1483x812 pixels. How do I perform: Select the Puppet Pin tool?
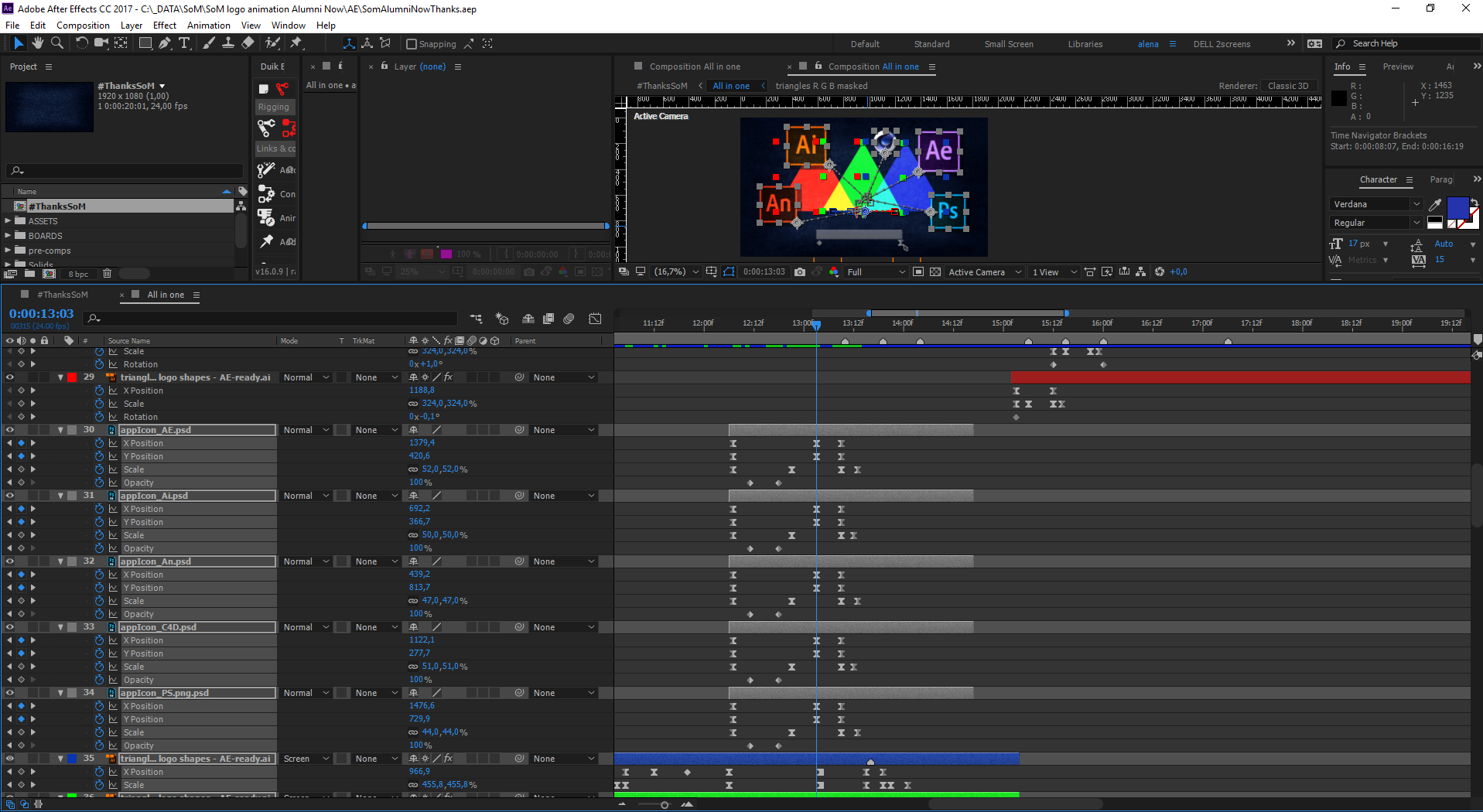tap(296, 43)
